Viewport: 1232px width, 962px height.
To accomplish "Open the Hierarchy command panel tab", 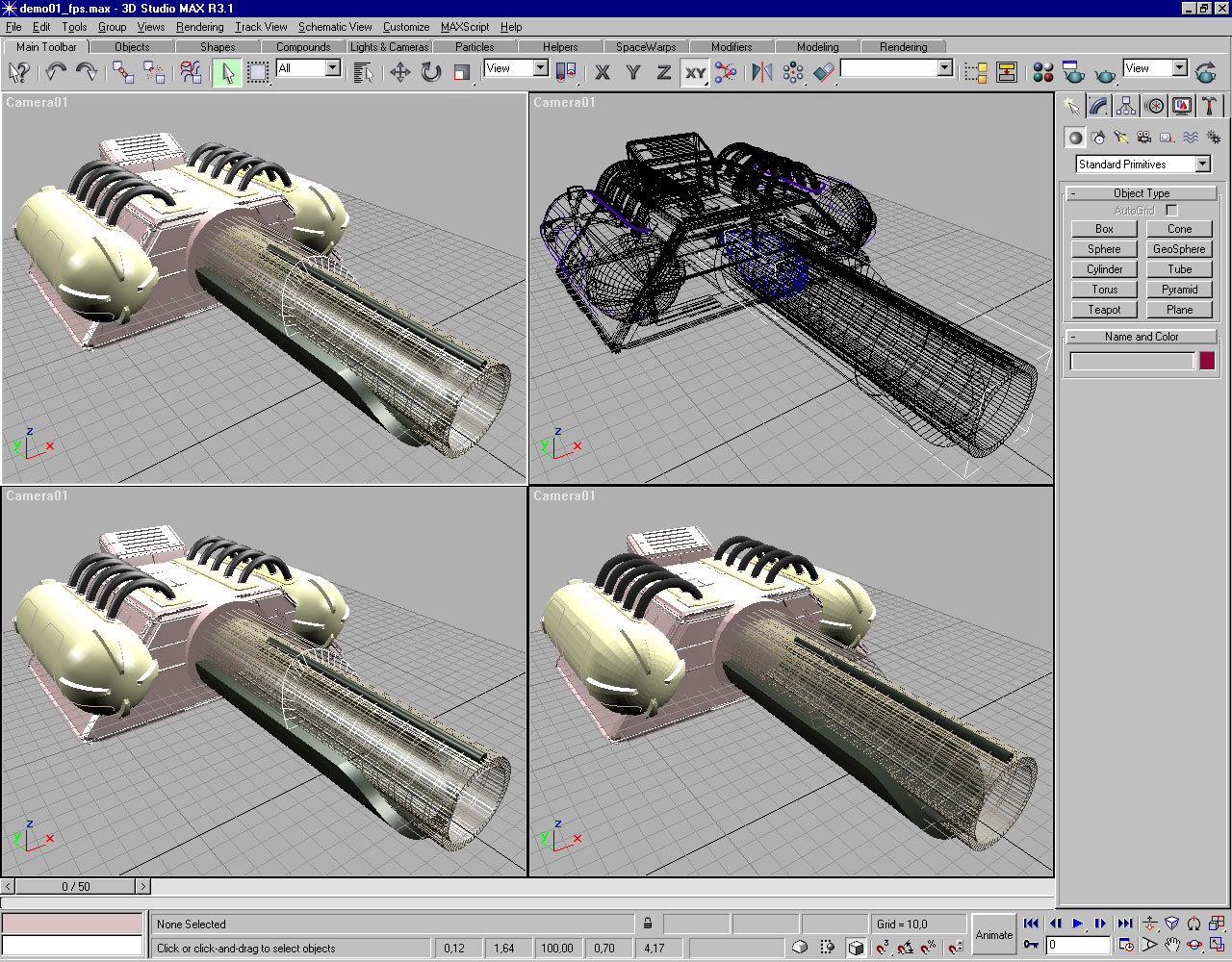I will coord(1126,107).
